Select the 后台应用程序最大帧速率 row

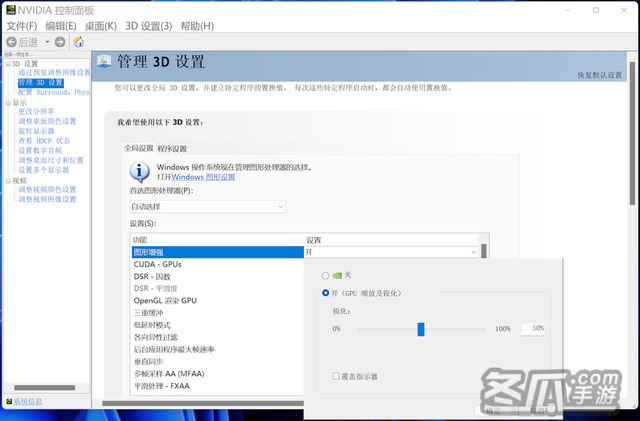218,350
